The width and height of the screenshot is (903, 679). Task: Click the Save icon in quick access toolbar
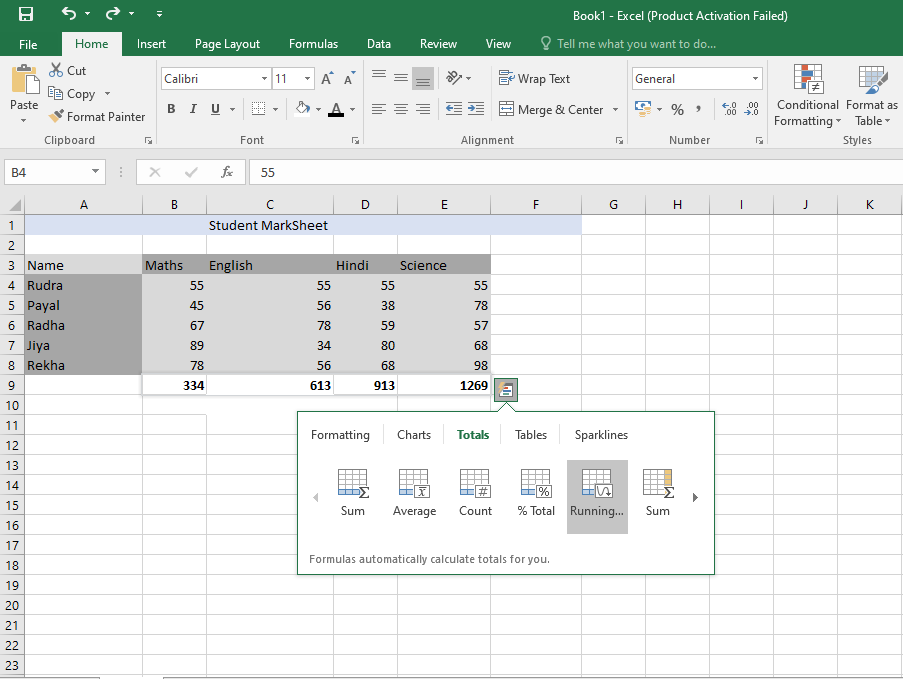[26, 14]
